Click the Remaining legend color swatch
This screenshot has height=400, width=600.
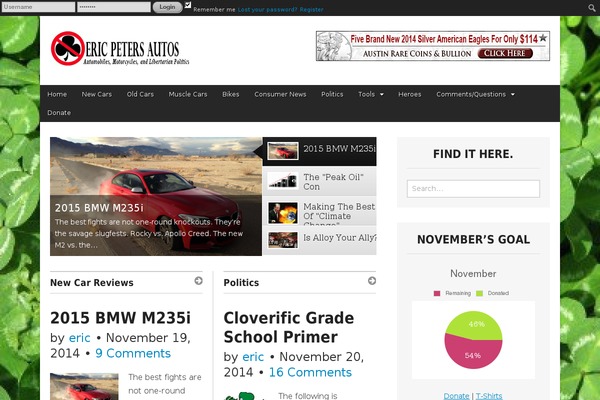(437, 293)
